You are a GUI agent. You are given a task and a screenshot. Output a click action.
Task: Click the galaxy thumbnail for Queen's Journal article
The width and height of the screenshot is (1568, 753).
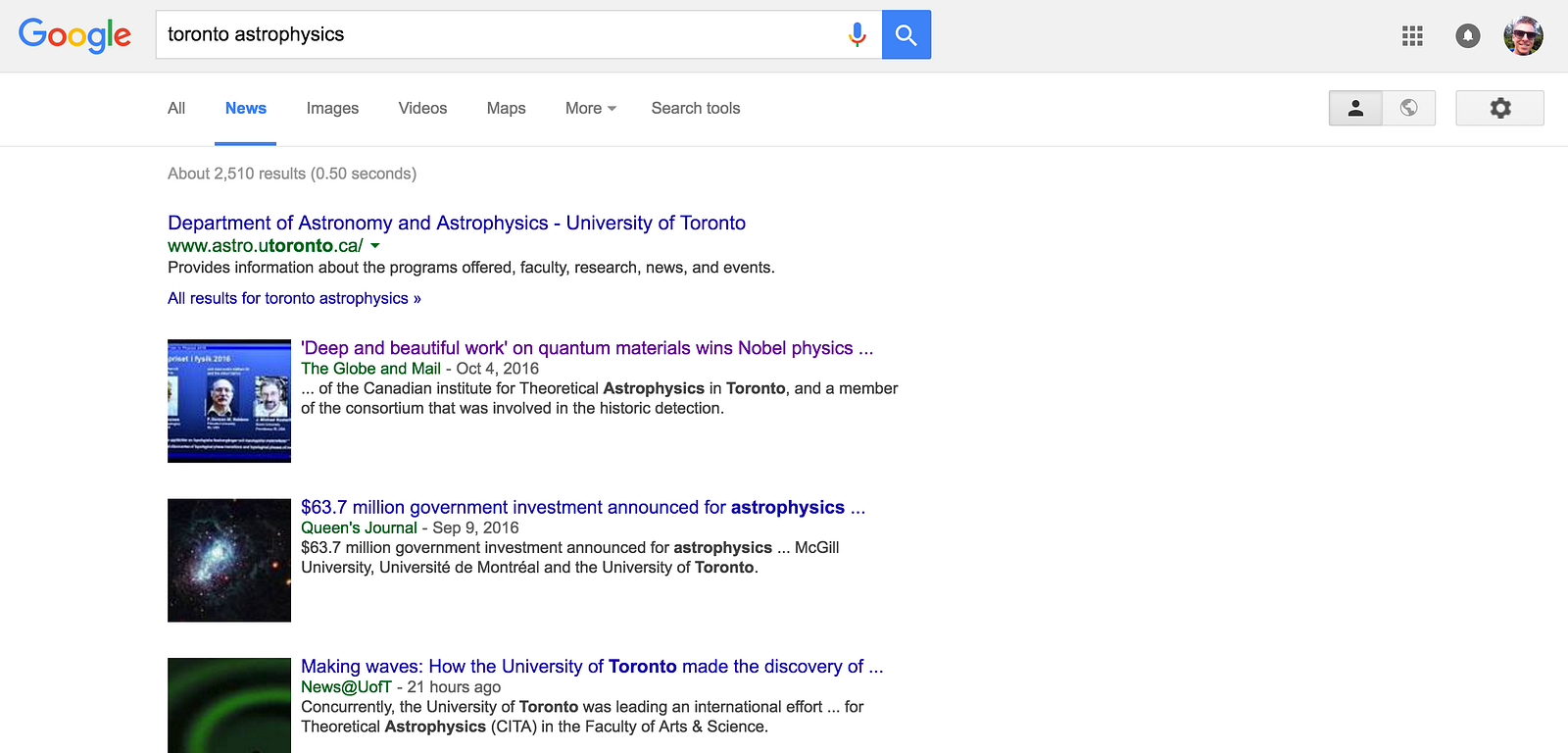pyautogui.click(x=229, y=560)
